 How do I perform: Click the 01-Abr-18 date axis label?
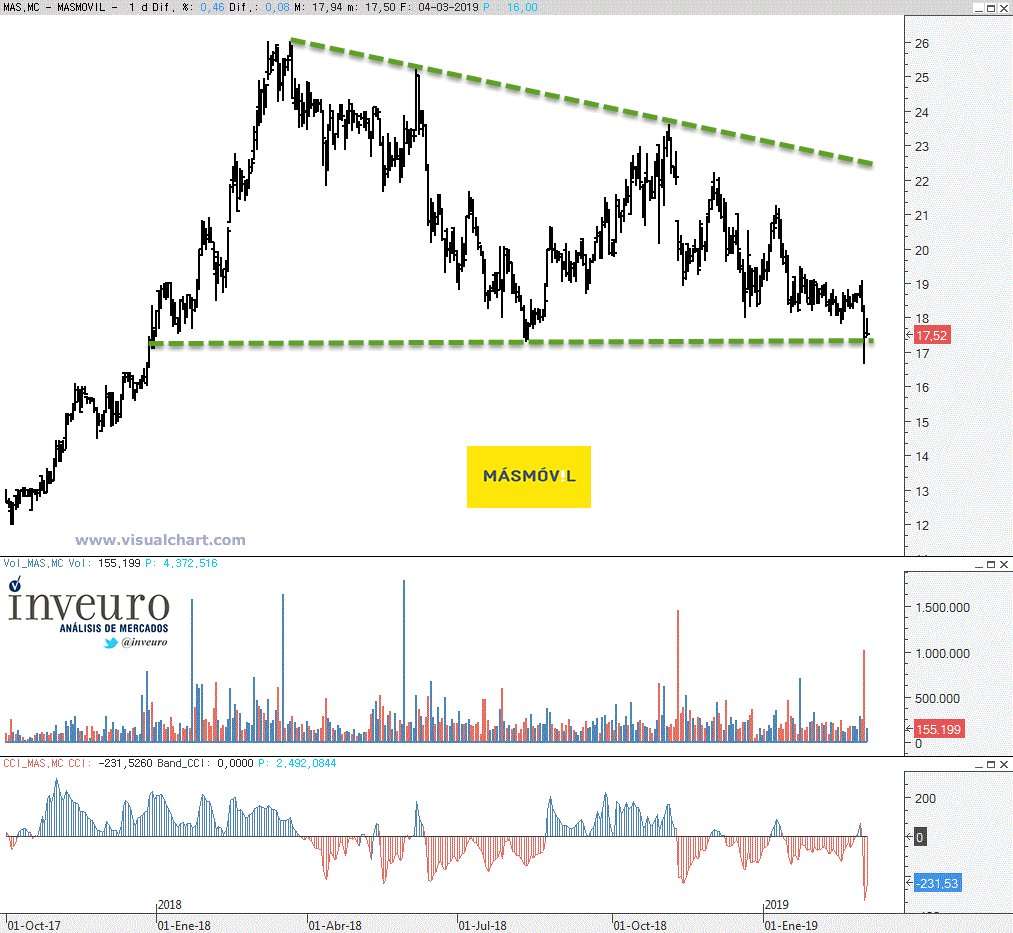[x=335, y=926]
